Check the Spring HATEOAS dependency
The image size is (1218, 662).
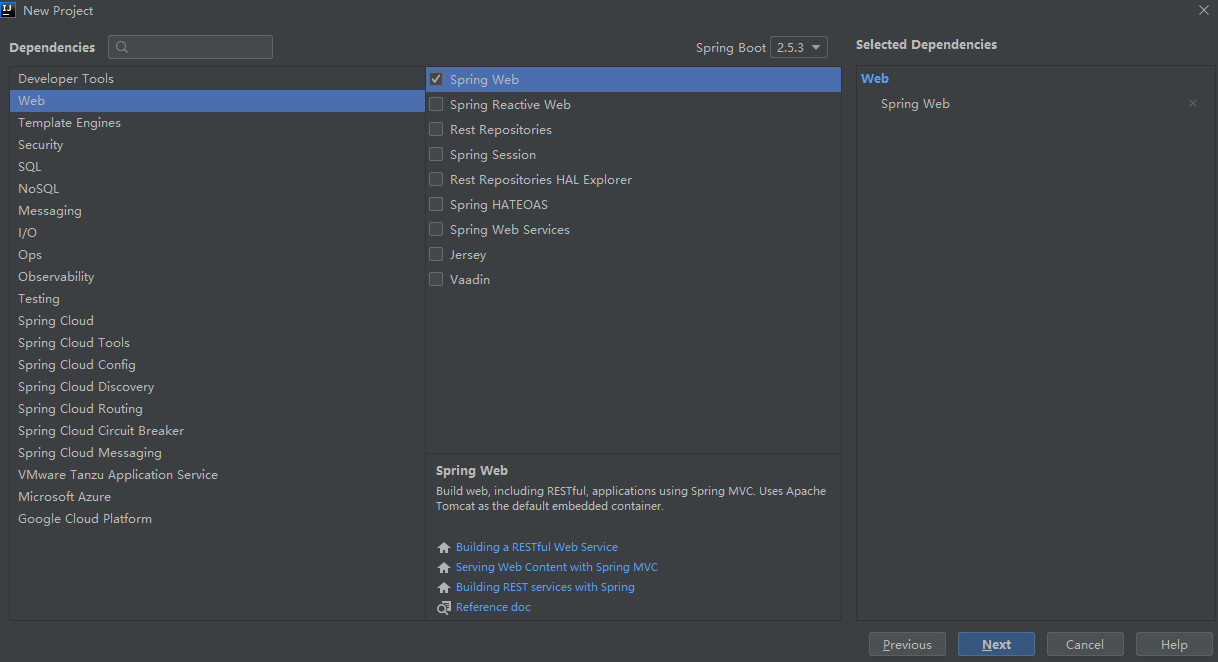[x=436, y=204]
